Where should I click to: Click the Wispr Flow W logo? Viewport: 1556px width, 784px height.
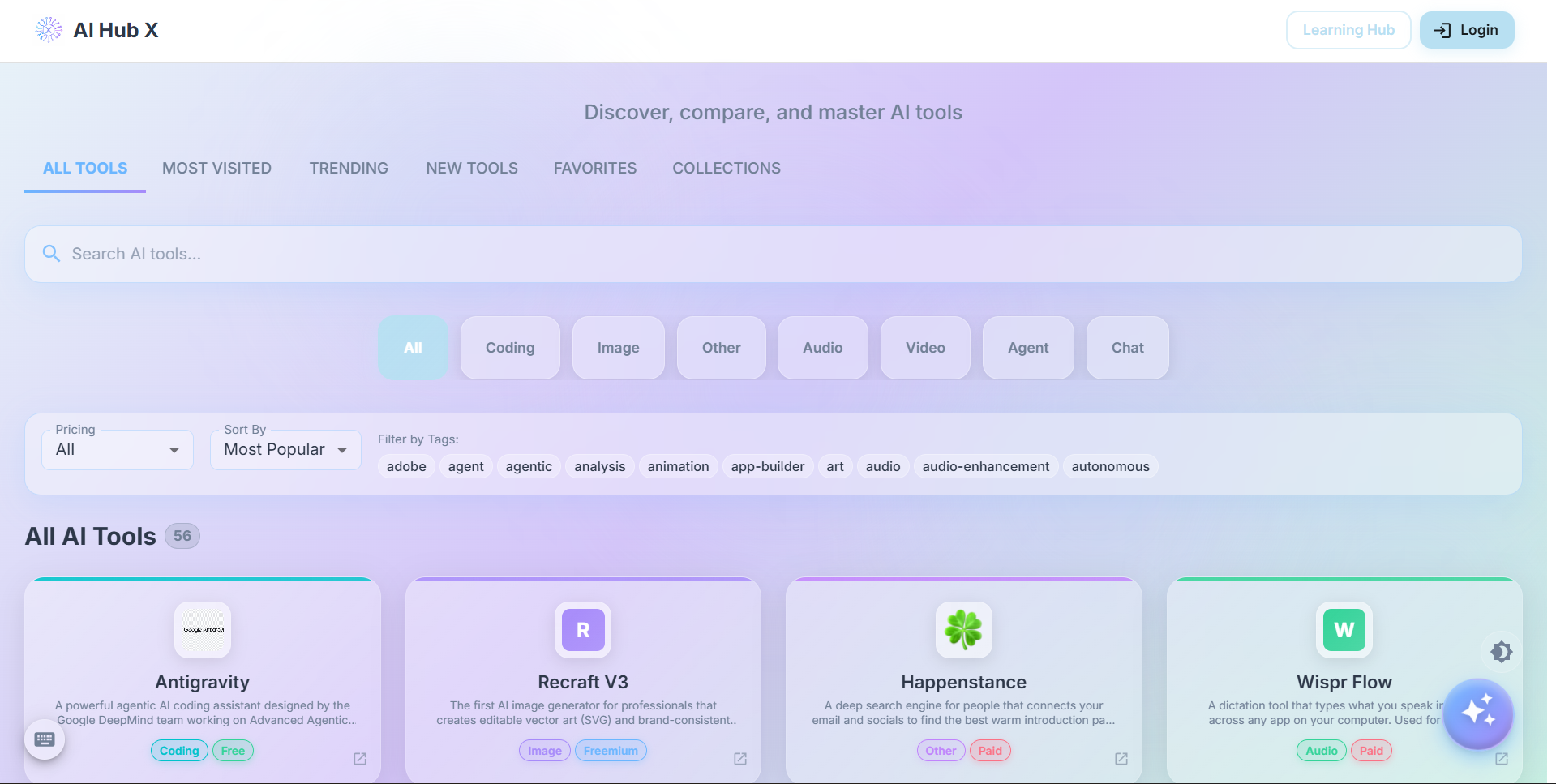(x=1343, y=630)
